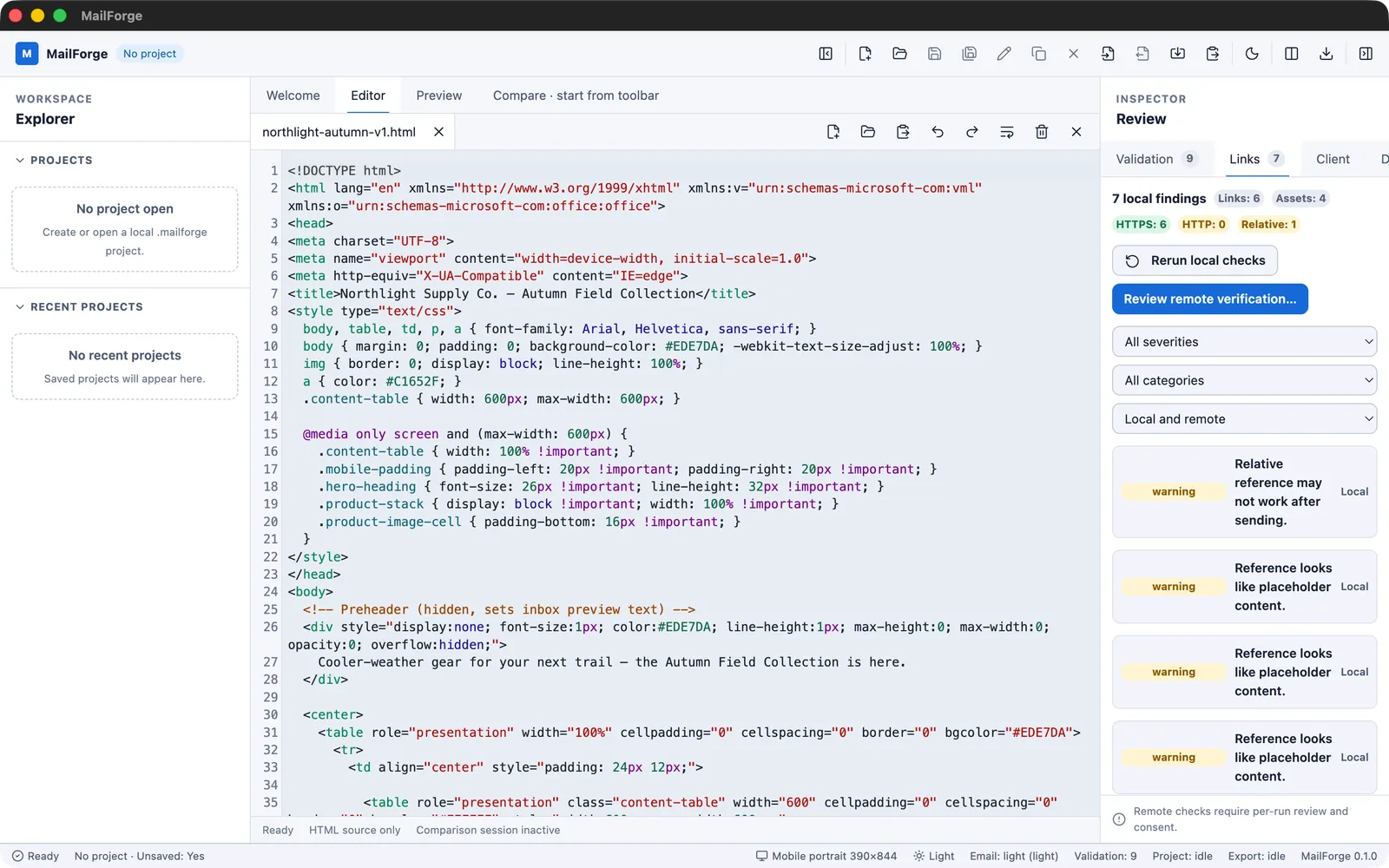The height and width of the screenshot is (868, 1389).
Task: Undo the last edit in editor
Action: coord(938,132)
